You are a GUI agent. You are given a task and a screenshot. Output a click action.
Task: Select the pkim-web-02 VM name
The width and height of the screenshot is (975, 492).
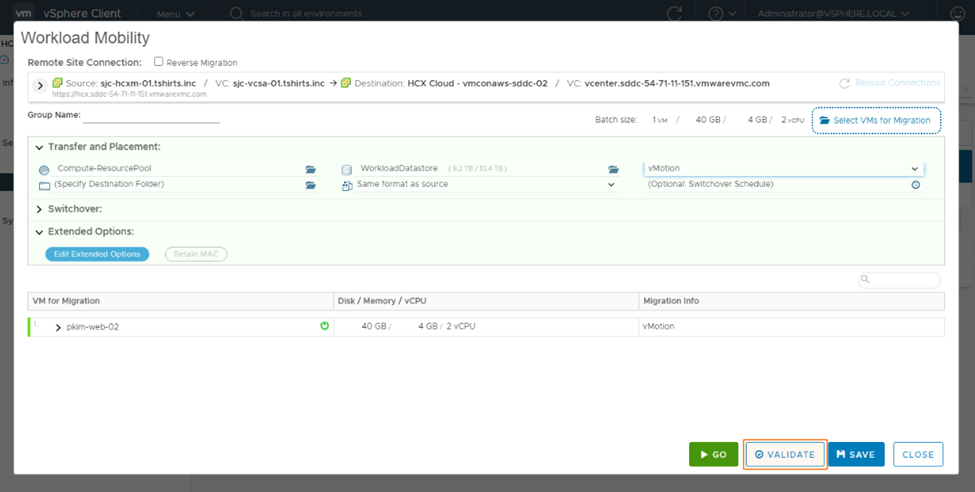coord(93,327)
